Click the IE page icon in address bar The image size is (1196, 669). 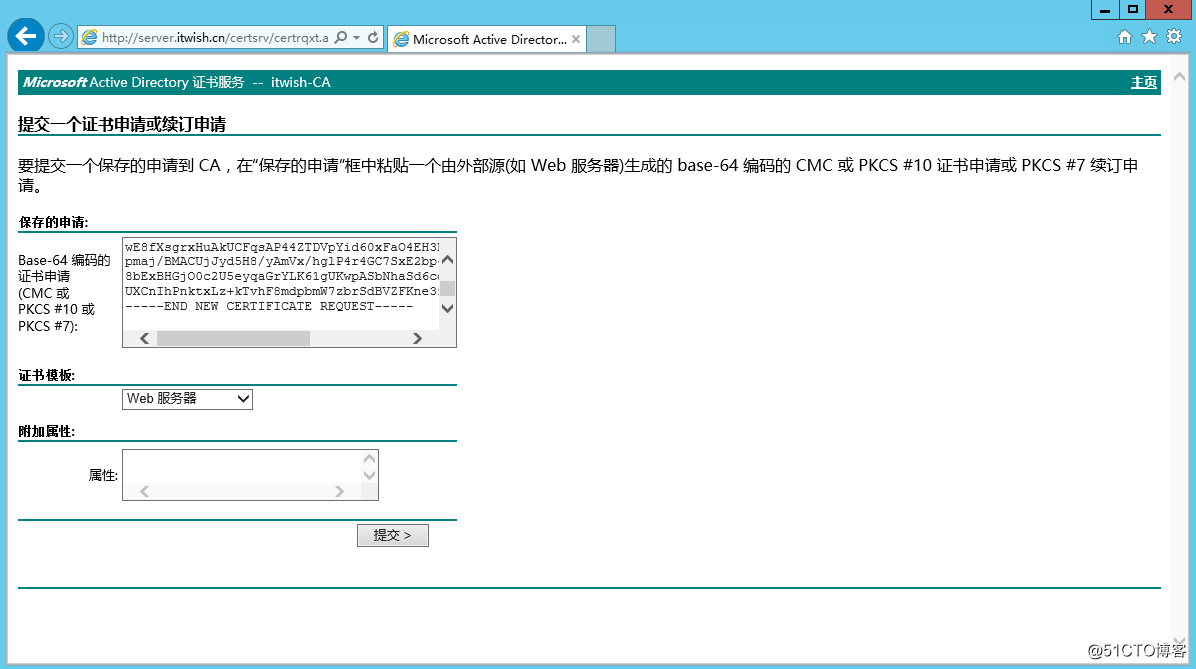coord(89,37)
